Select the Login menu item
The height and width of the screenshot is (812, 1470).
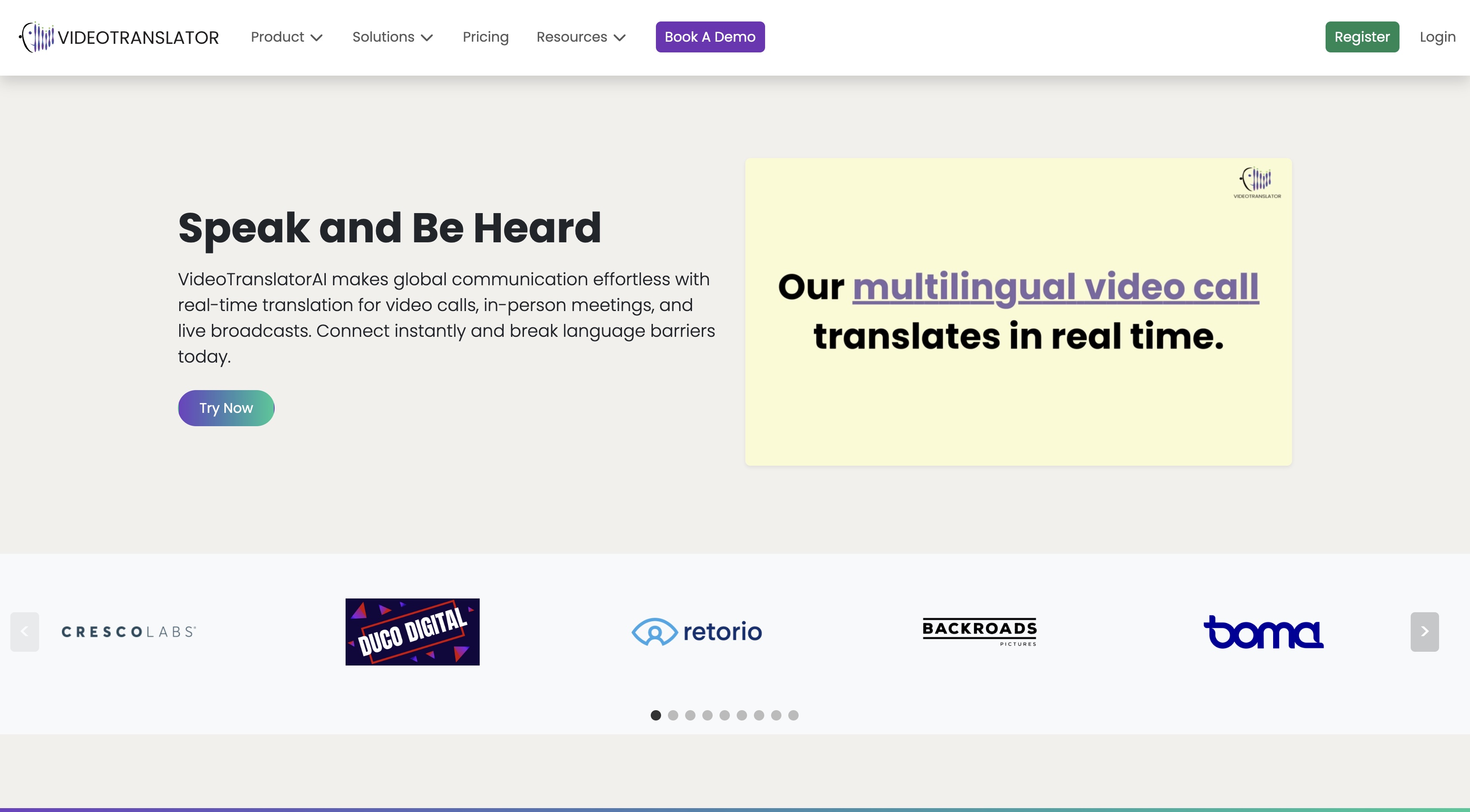pos(1437,37)
